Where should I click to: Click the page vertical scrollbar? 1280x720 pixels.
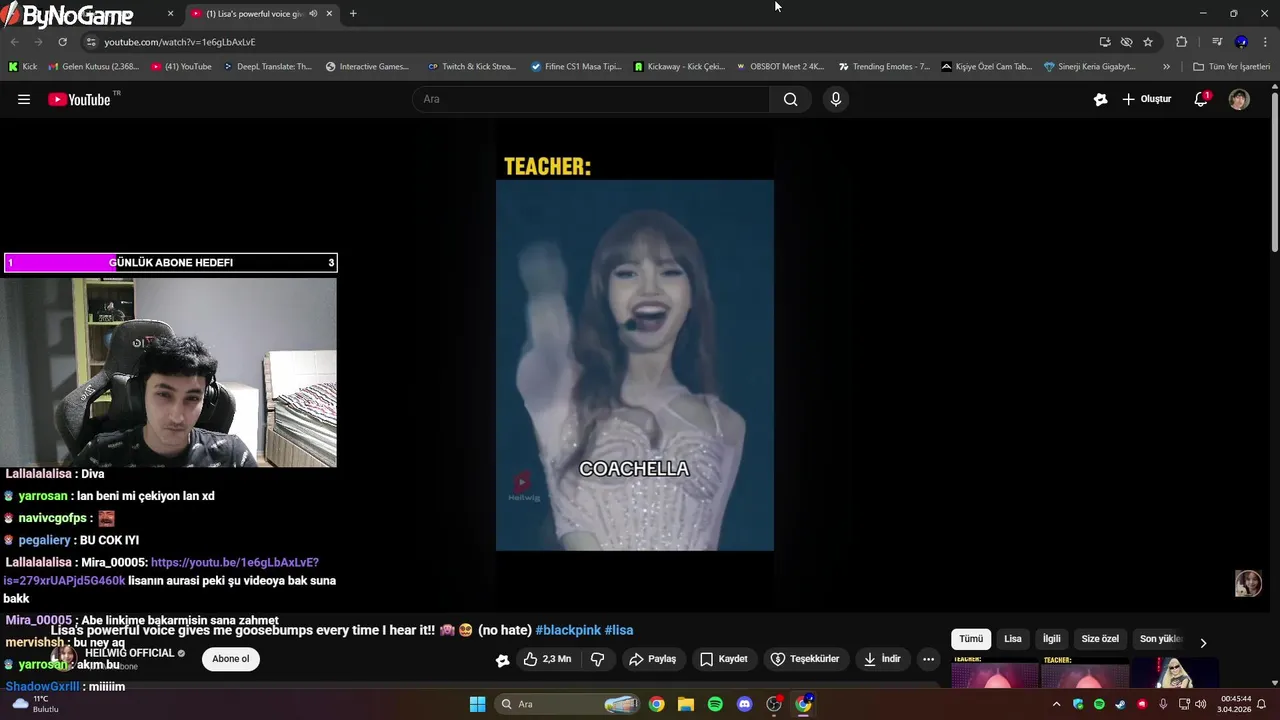click(1274, 170)
